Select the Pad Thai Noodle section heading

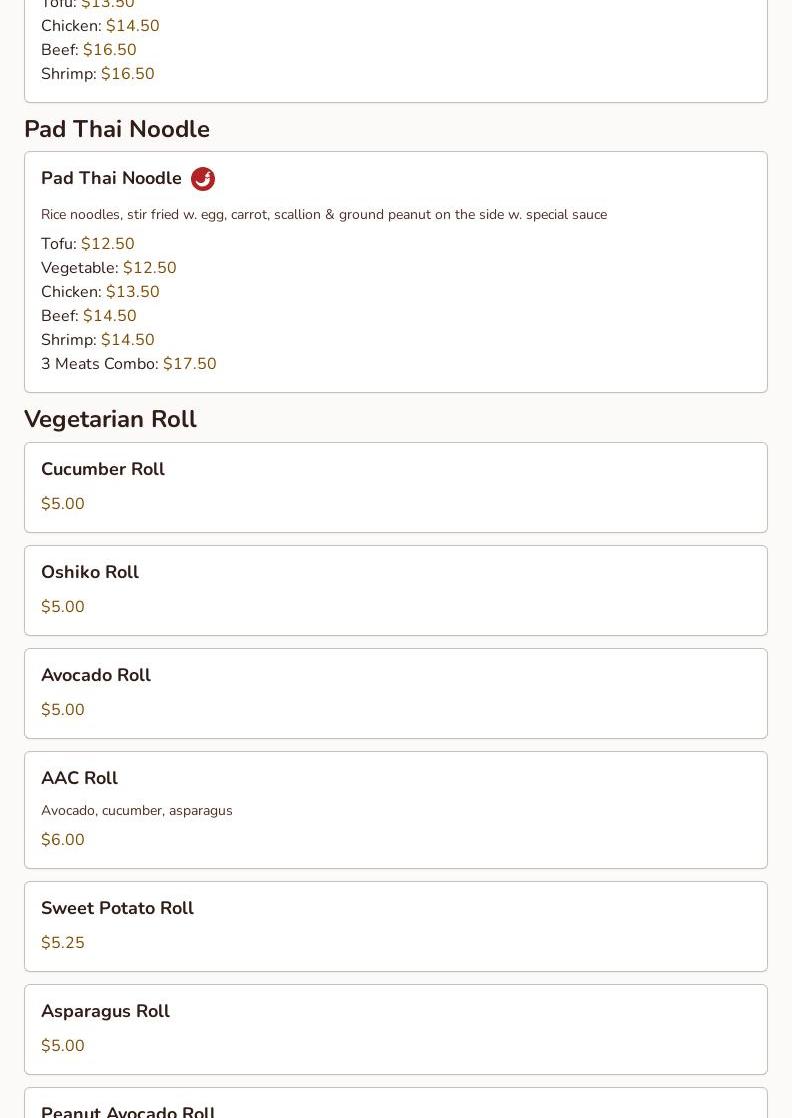point(117,129)
